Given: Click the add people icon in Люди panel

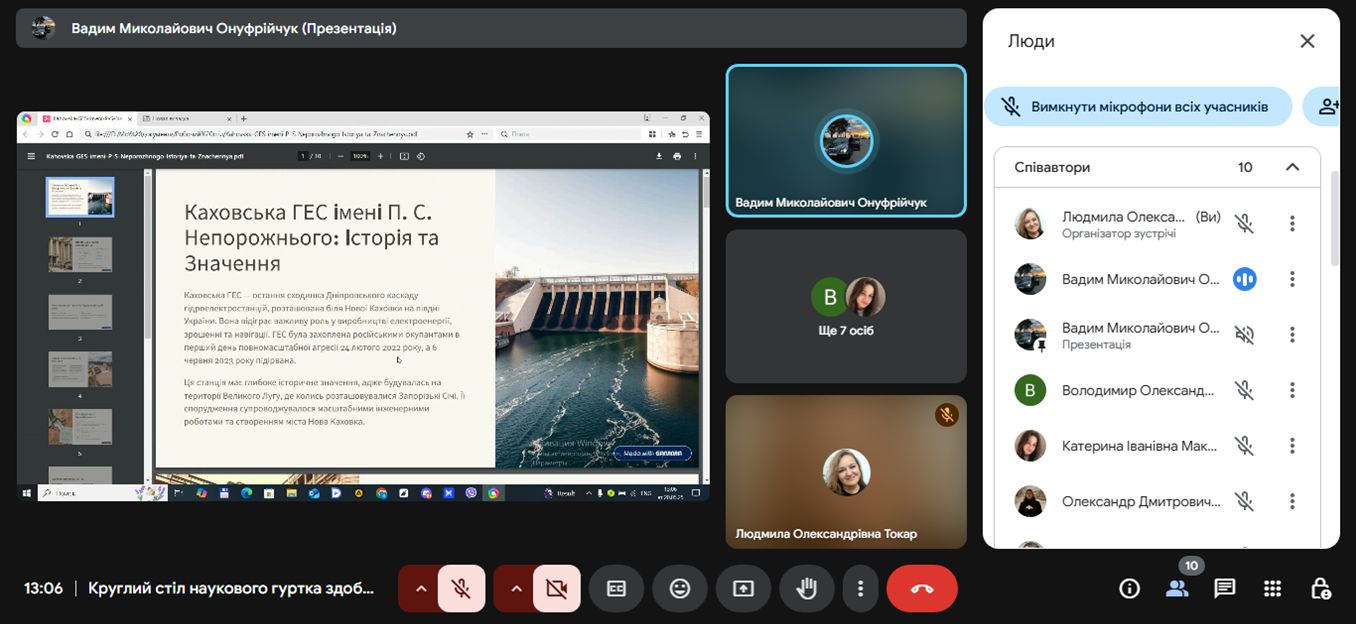Looking at the screenshot, I should 1327,107.
